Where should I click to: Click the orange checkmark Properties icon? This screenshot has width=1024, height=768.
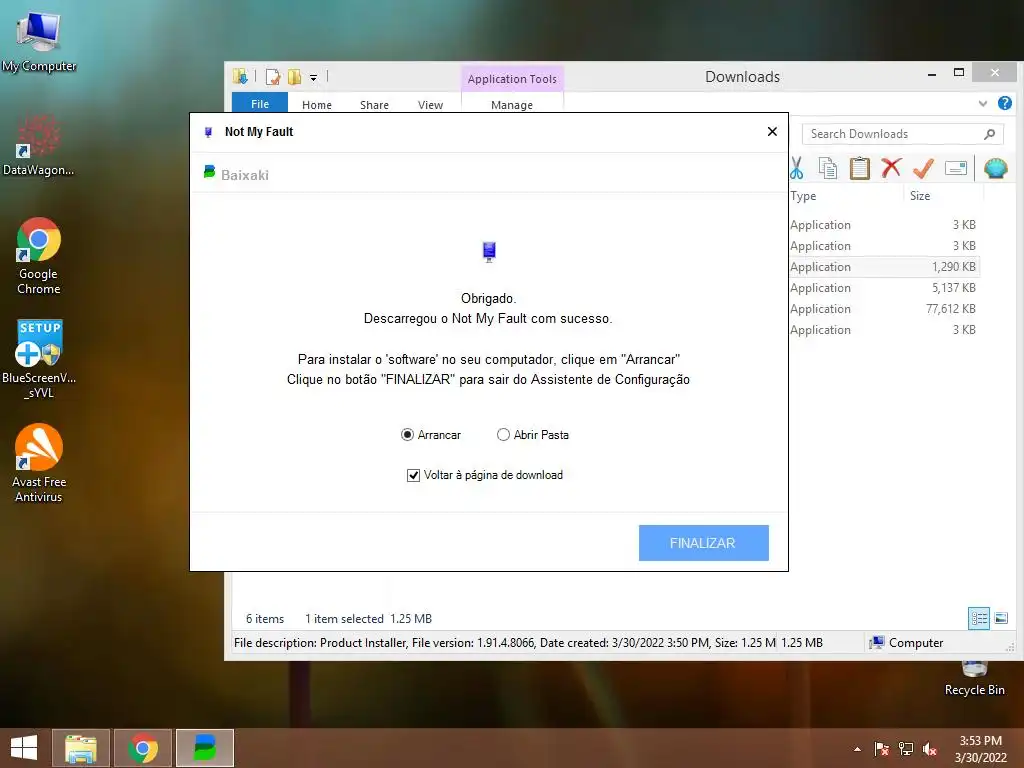click(923, 168)
